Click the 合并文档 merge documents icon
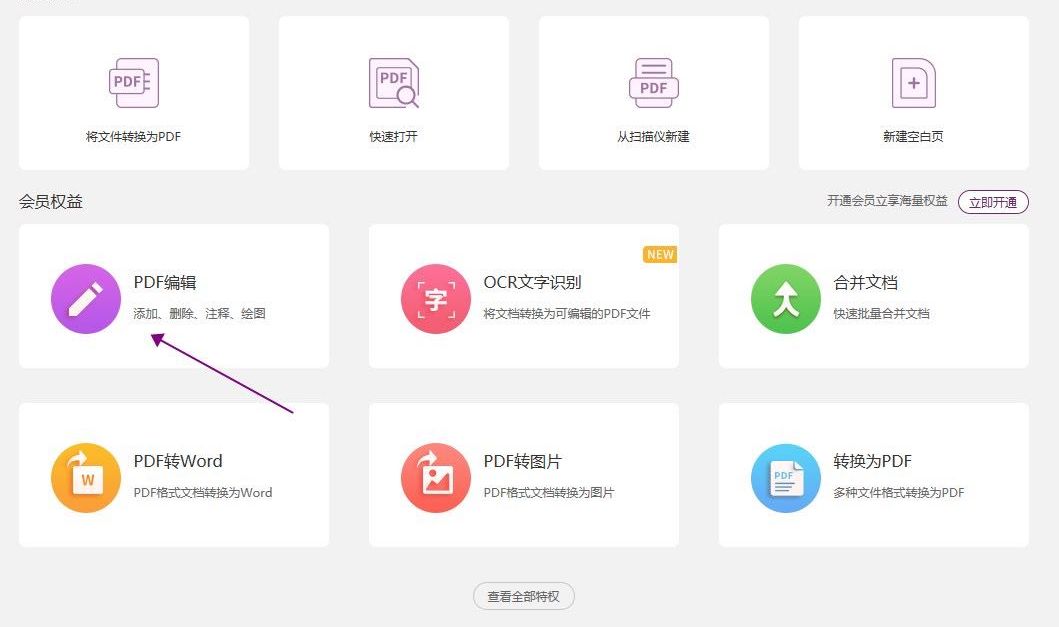Image resolution: width=1059 pixels, height=627 pixels. [786, 297]
